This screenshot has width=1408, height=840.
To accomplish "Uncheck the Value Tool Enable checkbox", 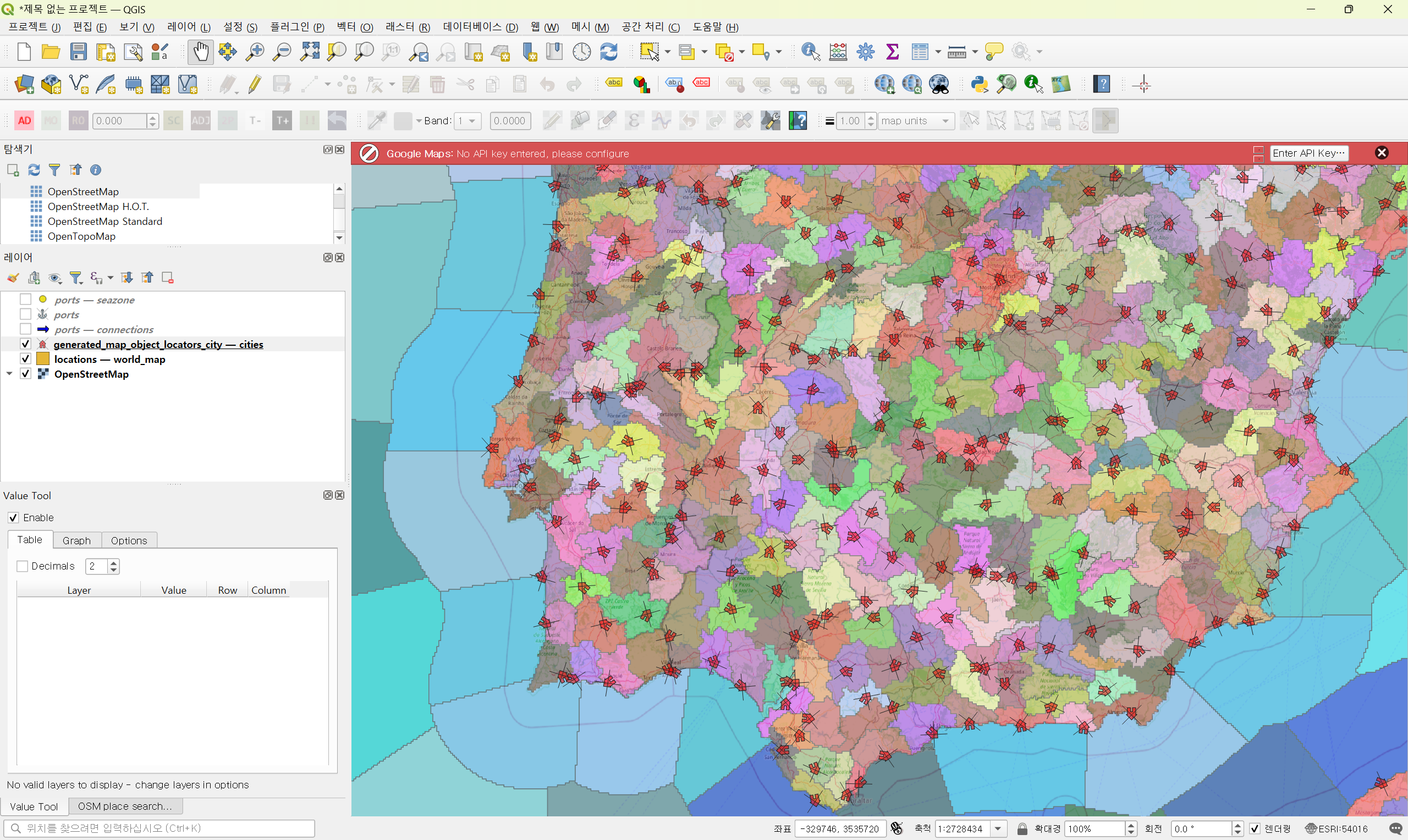I will tap(14, 517).
